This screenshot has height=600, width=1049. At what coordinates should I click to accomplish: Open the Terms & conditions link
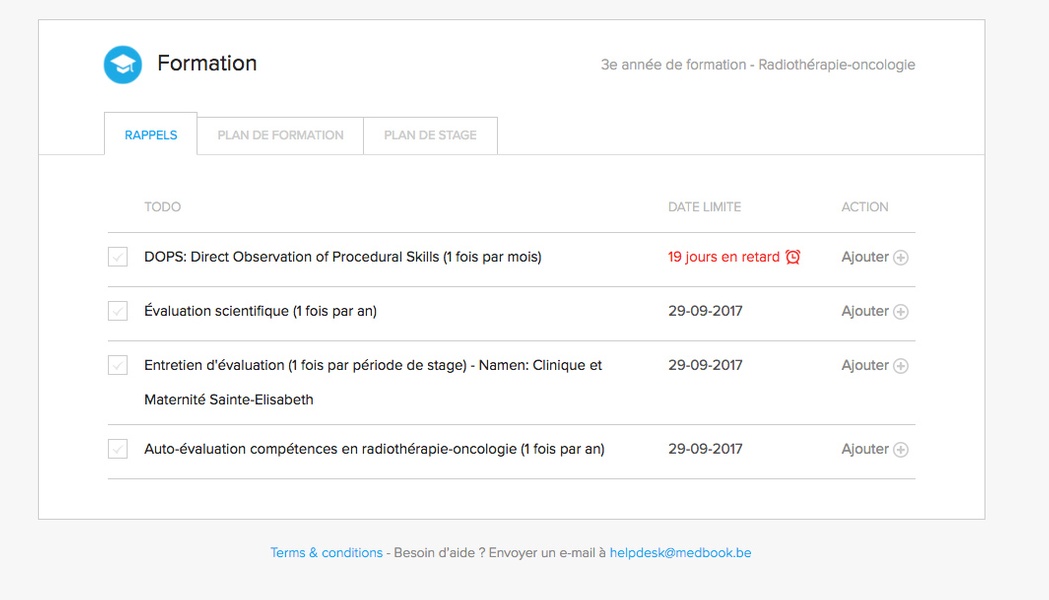(x=326, y=553)
